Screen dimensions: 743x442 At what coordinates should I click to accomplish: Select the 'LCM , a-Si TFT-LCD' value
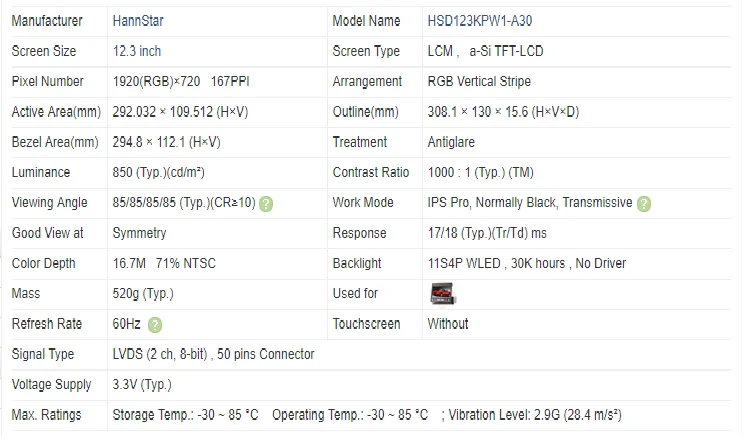pyautogui.click(x=485, y=51)
